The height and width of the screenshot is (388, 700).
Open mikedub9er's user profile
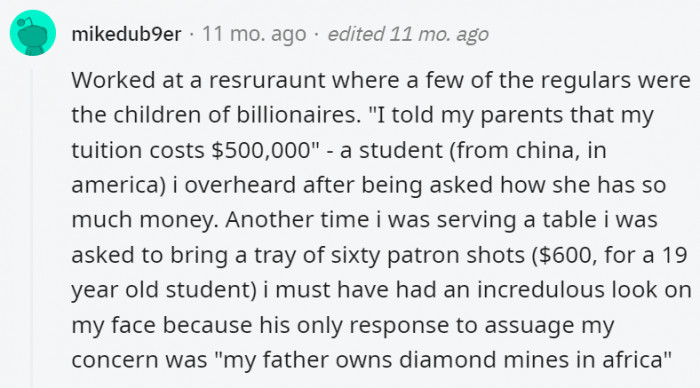[x=126, y=34]
